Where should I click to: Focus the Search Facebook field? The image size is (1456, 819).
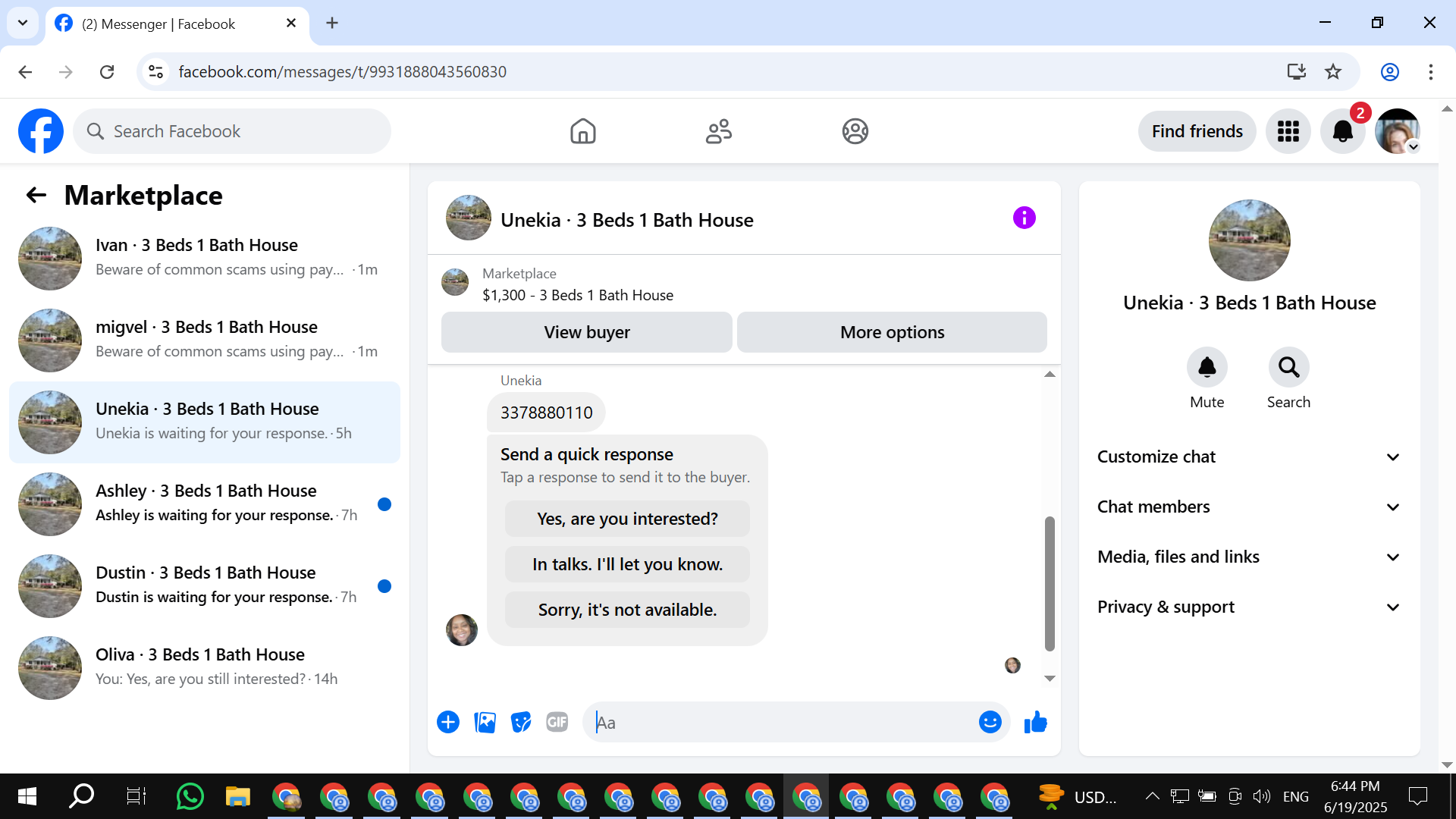tap(232, 131)
